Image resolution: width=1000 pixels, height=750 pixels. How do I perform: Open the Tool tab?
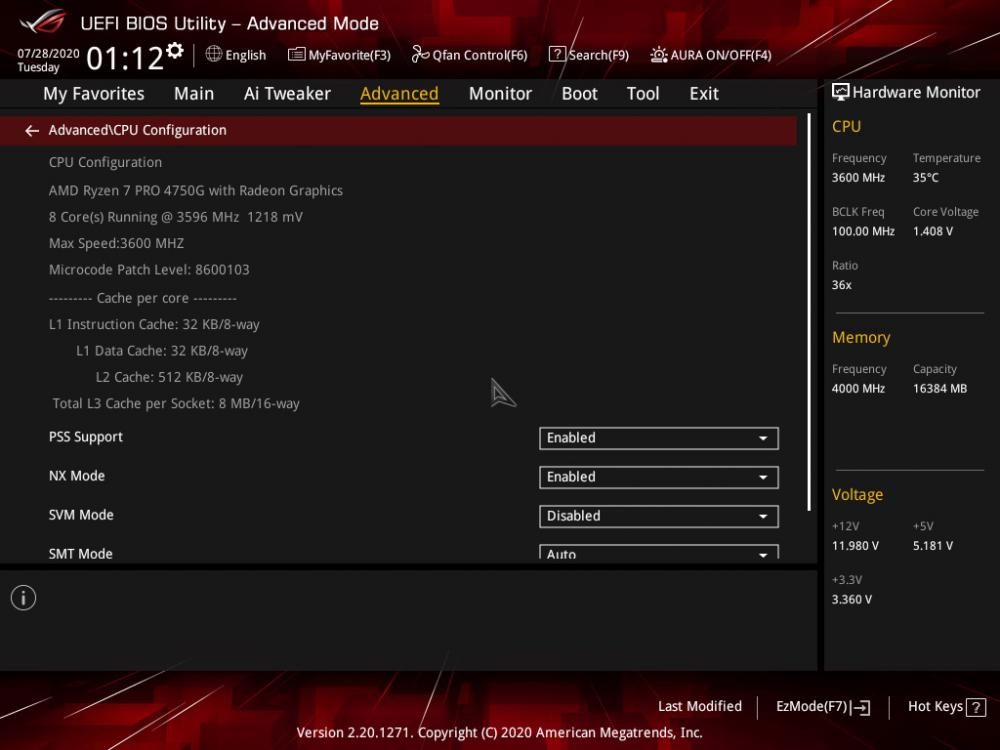click(643, 94)
